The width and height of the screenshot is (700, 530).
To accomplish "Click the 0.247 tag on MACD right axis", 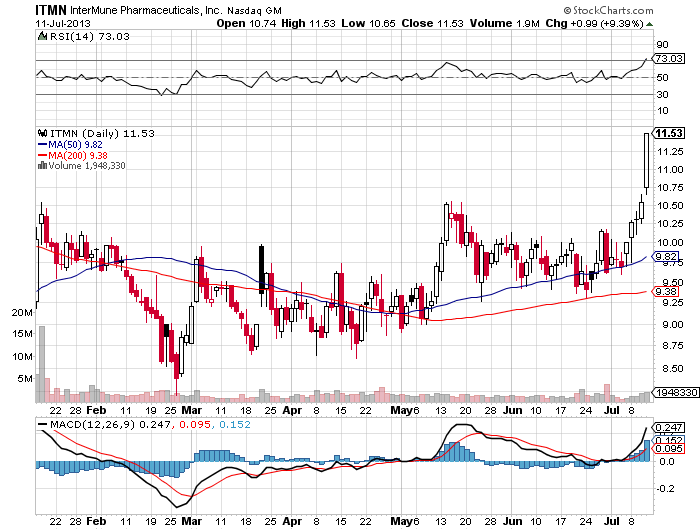I will click(667, 427).
